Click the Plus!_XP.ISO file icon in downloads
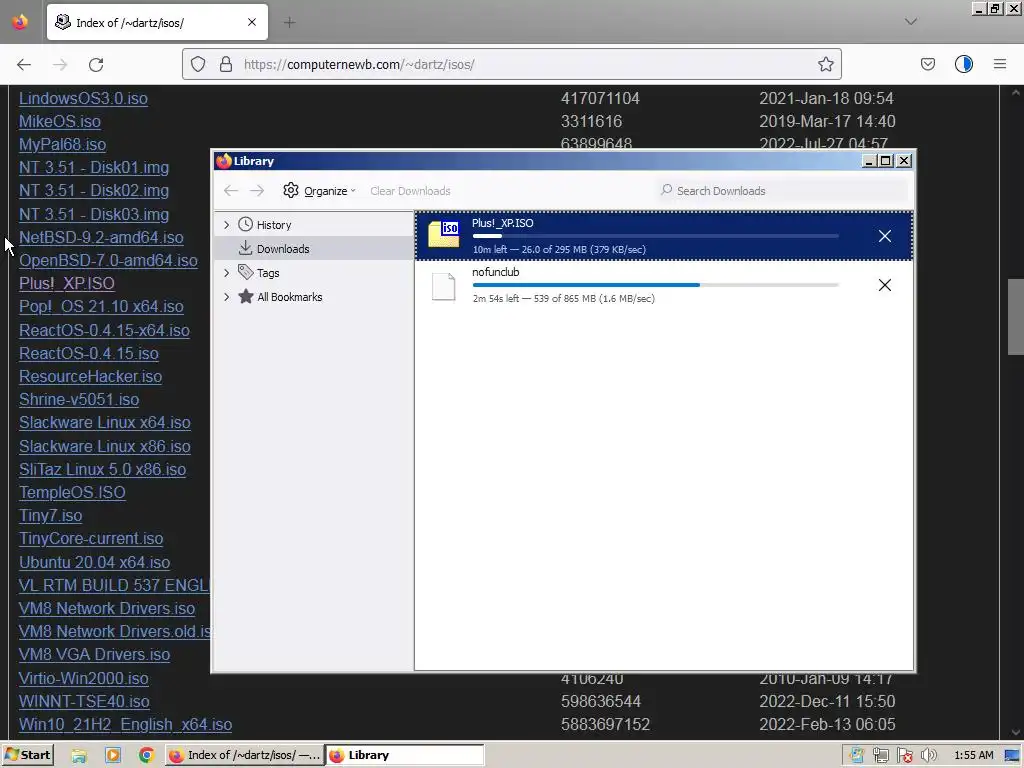Viewport: 1024px width, 768px height. [444, 234]
